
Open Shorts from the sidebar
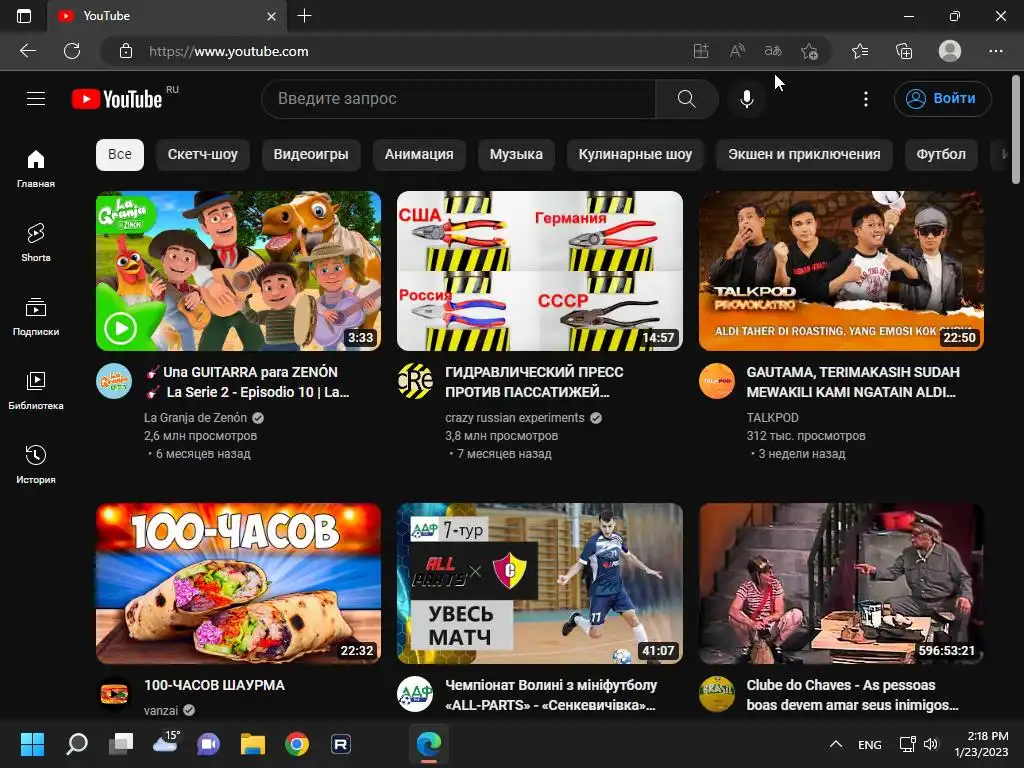36,242
